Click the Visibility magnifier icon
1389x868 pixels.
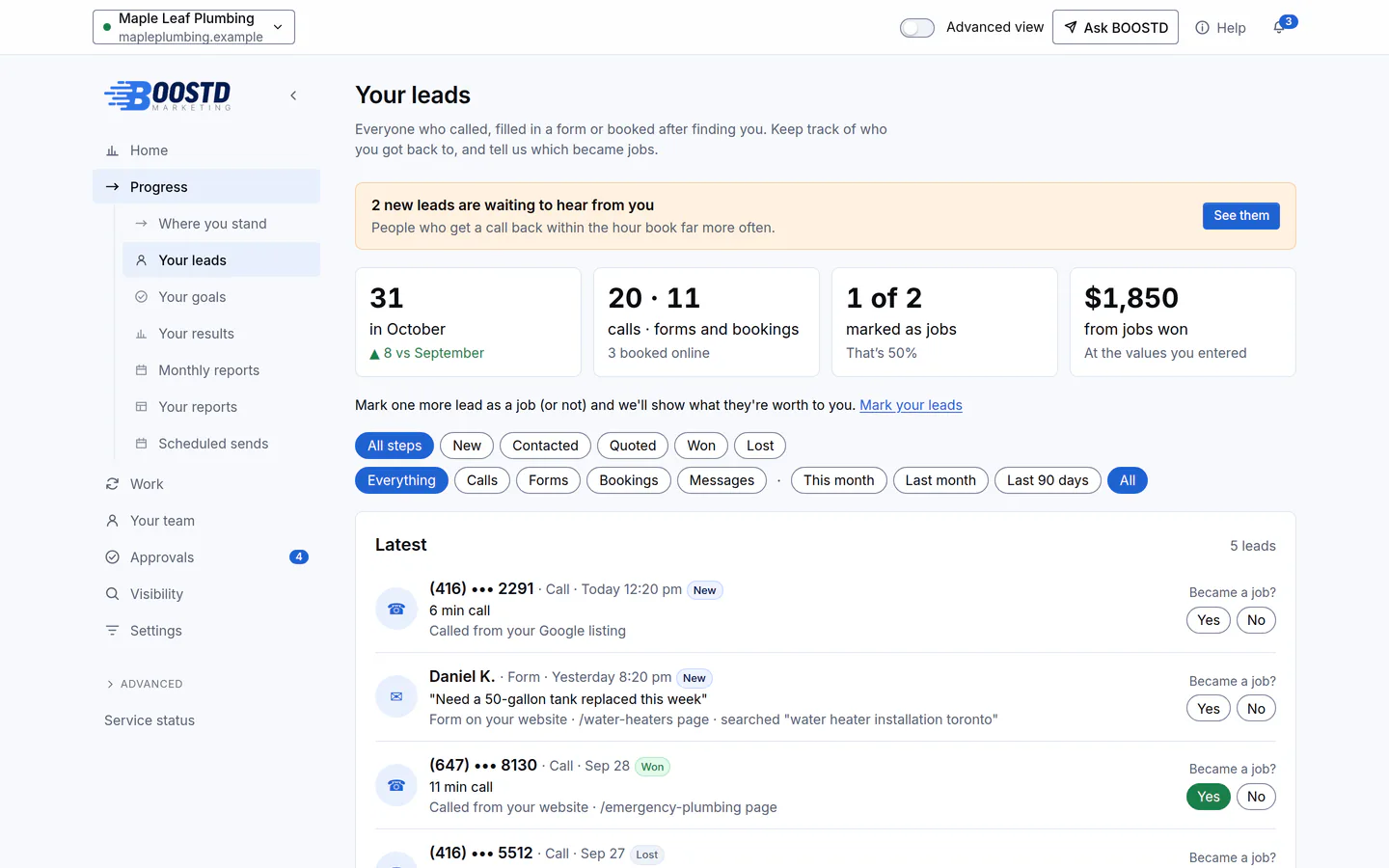point(112,594)
